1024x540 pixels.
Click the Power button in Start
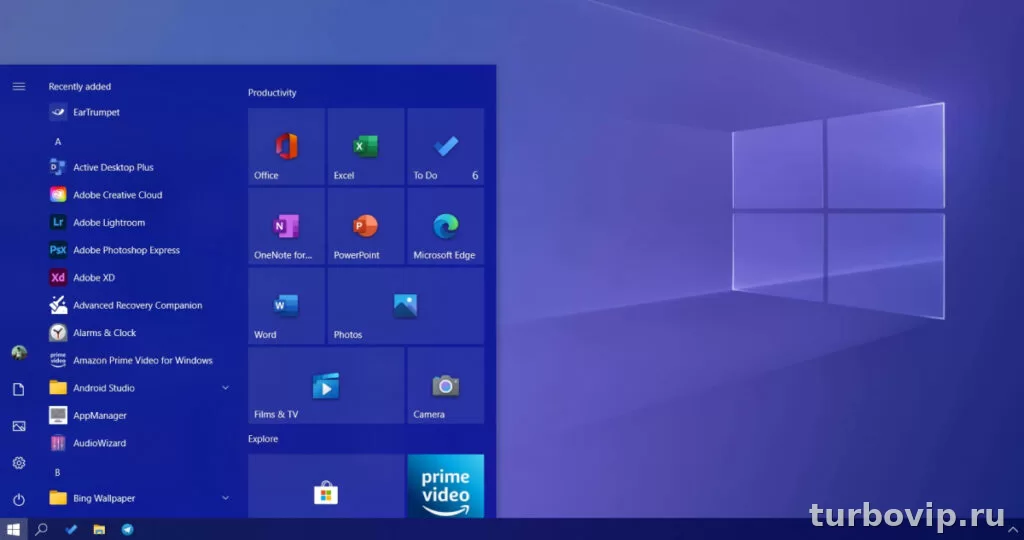click(19, 500)
